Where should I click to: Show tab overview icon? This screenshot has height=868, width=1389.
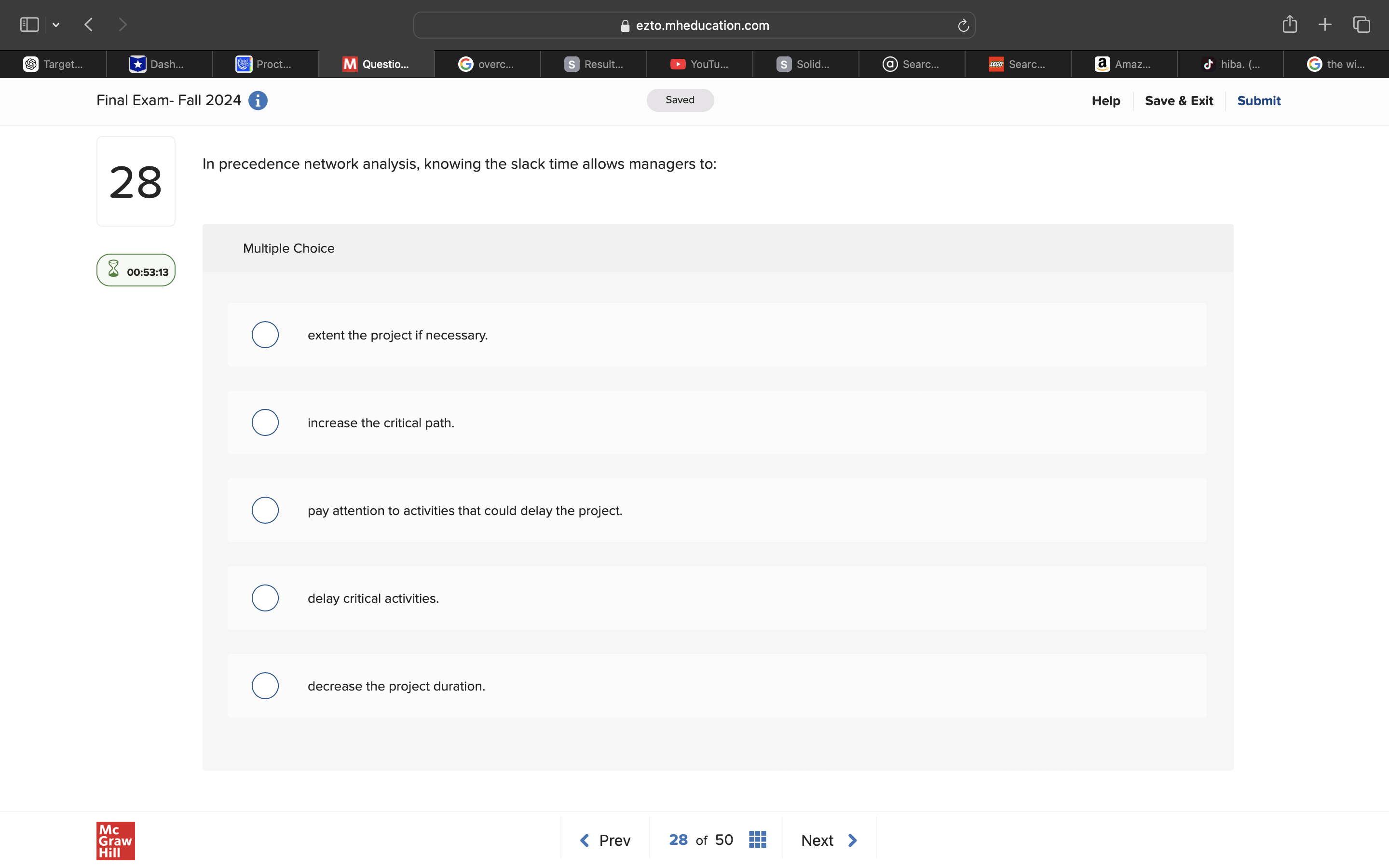pyautogui.click(x=1362, y=25)
